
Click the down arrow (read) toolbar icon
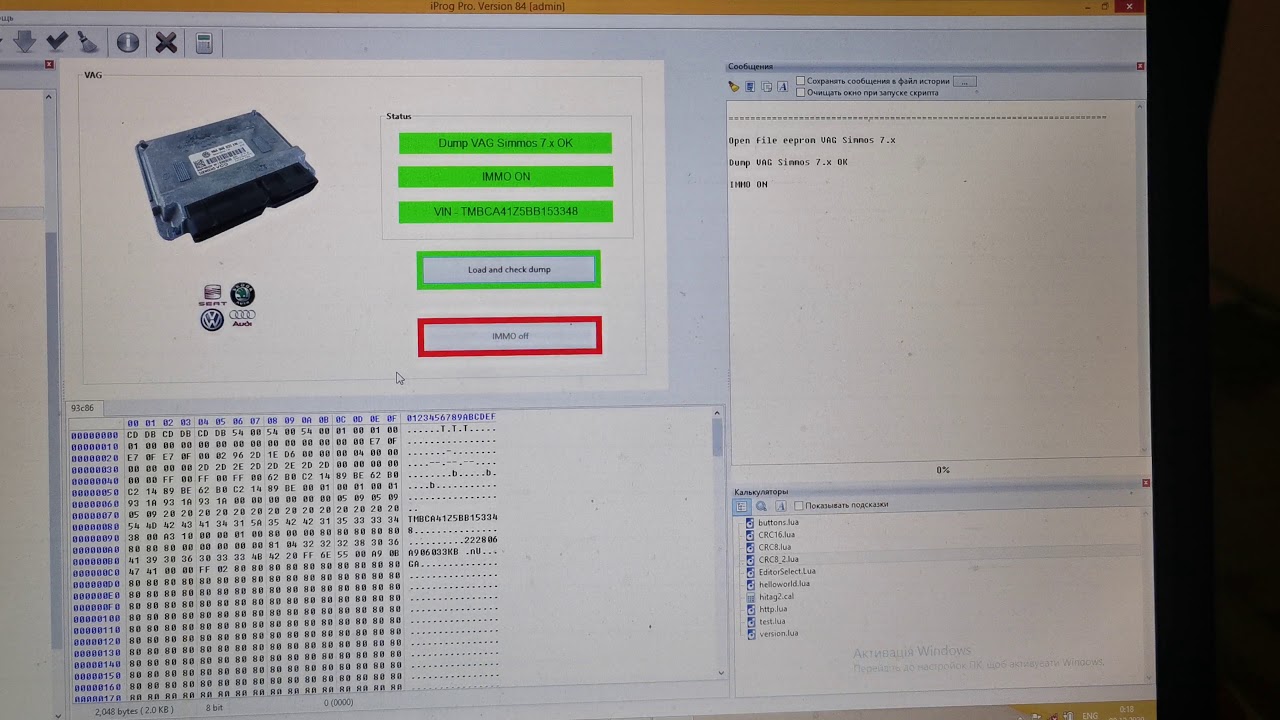25,41
